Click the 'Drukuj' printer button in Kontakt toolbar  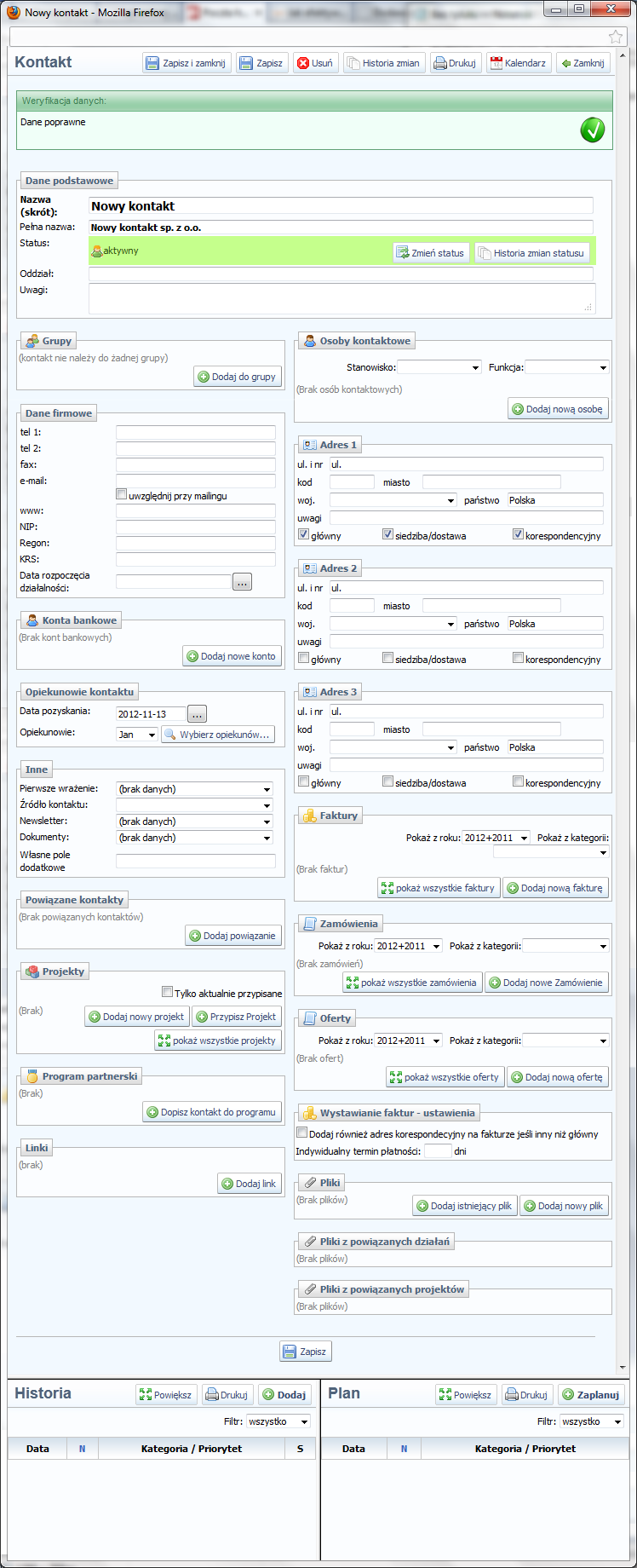454,63
